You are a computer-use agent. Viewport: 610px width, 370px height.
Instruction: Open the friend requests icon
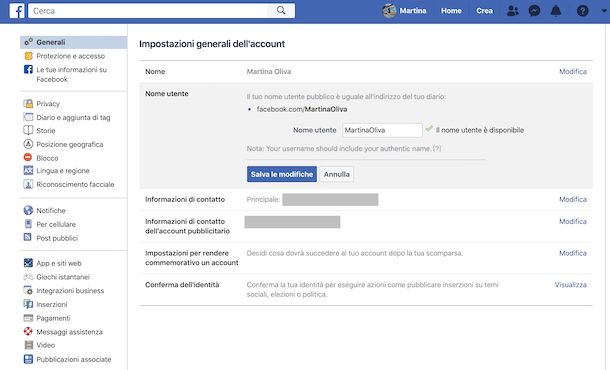[513, 11]
